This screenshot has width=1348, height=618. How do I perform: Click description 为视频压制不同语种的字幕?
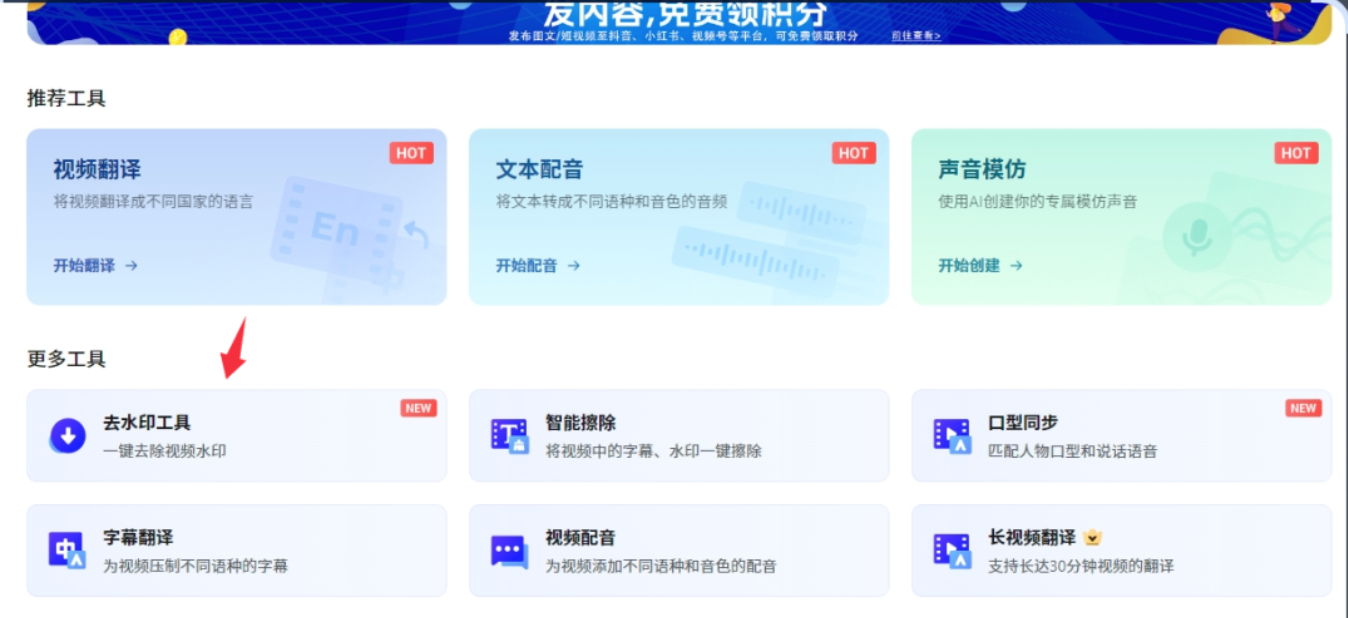(195, 566)
